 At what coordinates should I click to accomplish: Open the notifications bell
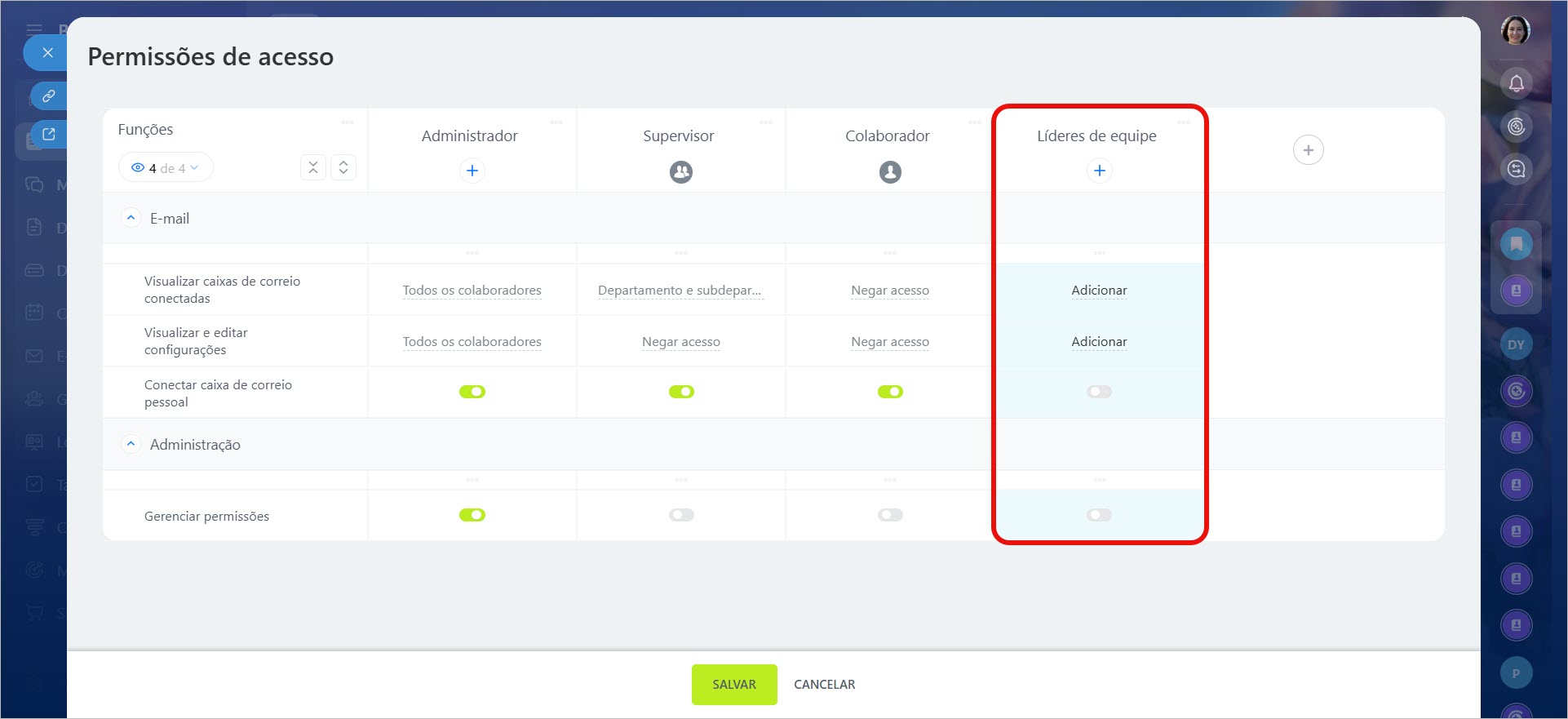pos(1516,83)
